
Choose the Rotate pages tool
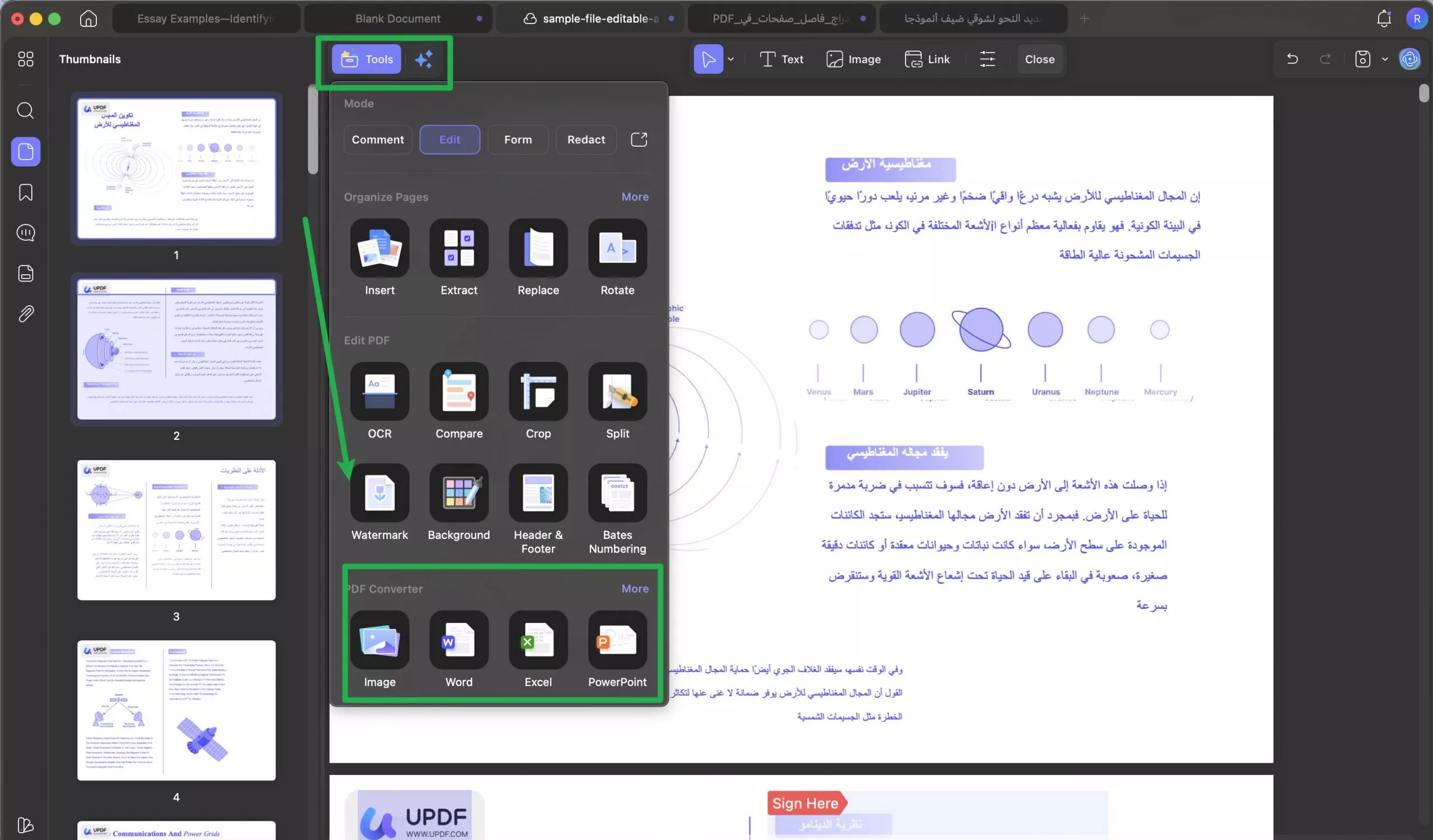(617, 258)
